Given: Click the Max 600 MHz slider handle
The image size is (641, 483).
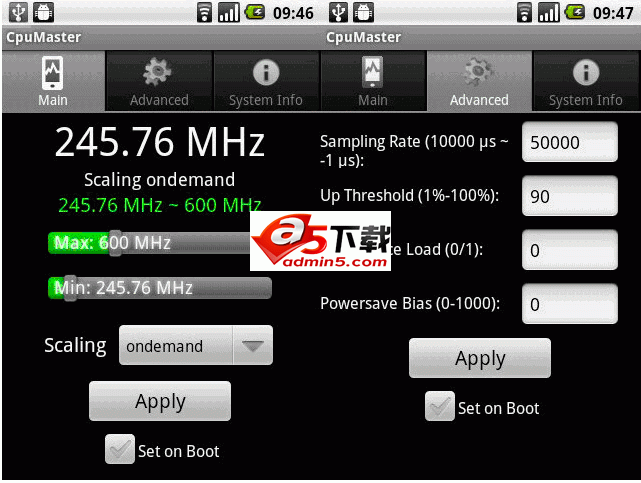Looking at the screenshot, I should pyautogui.click(x=116, y=243).
